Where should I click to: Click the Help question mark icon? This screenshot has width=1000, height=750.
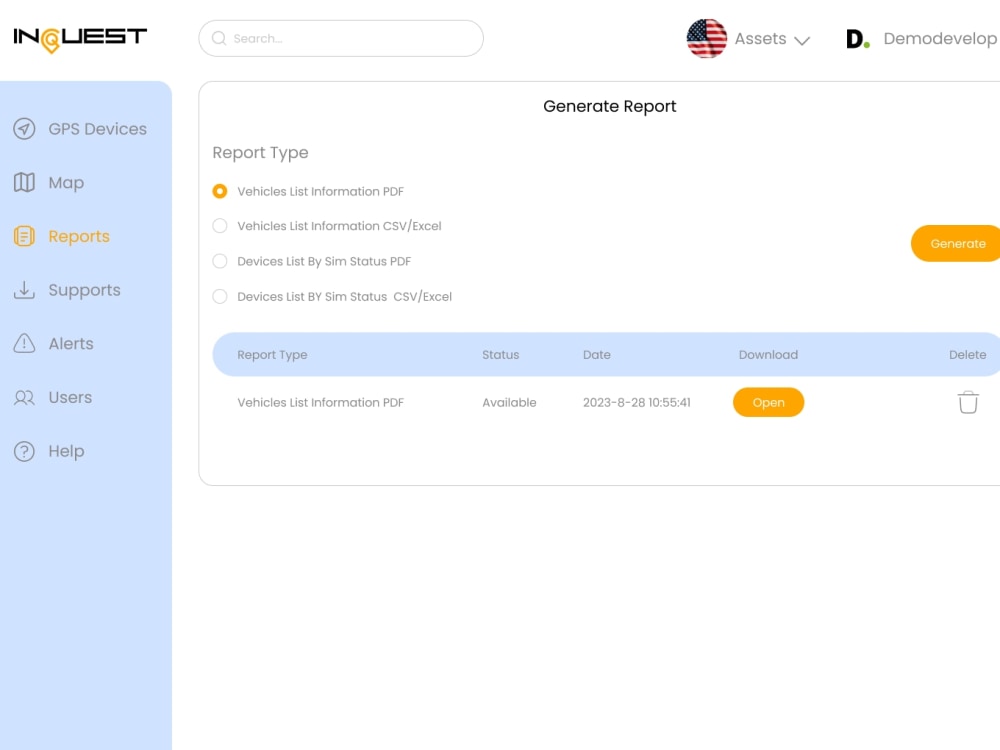pyautogui.click(x=24, y=451)
